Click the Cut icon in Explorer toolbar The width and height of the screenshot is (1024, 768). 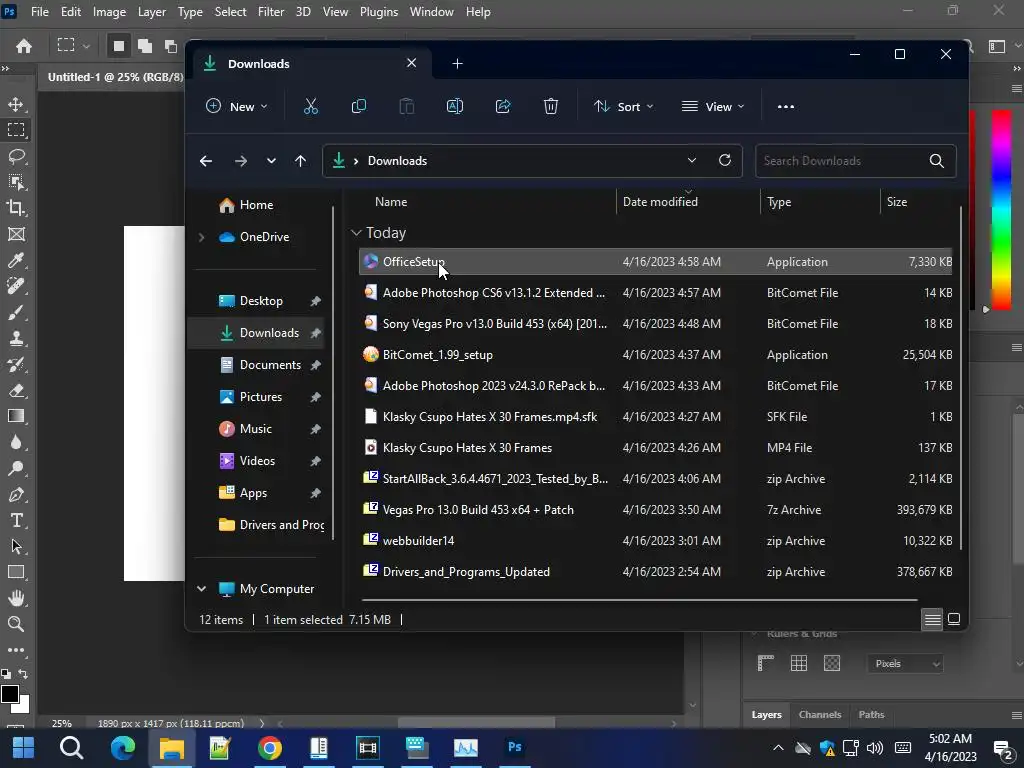(311, 106)
